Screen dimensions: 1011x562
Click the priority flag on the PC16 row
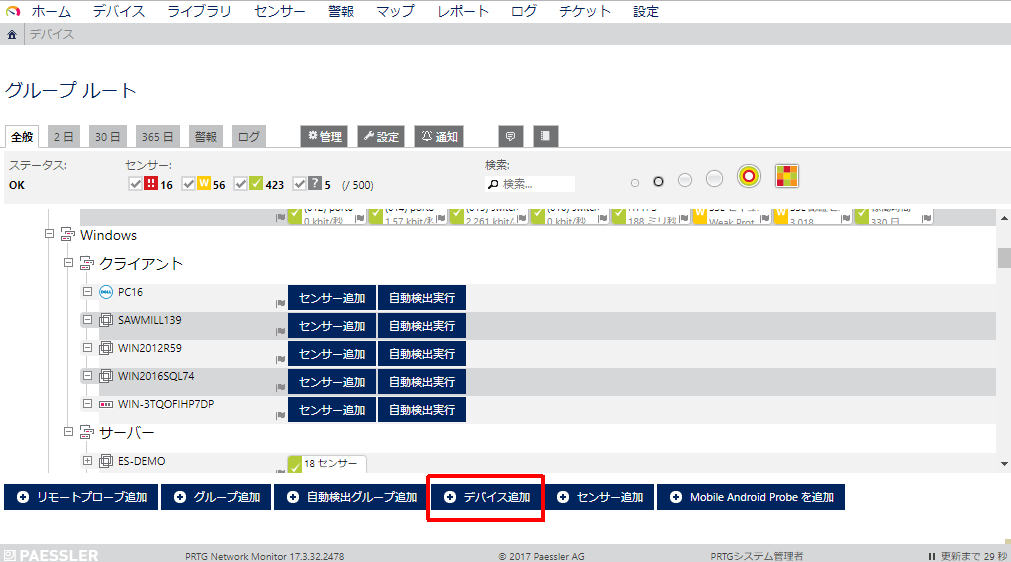click(x=280, y=303)
